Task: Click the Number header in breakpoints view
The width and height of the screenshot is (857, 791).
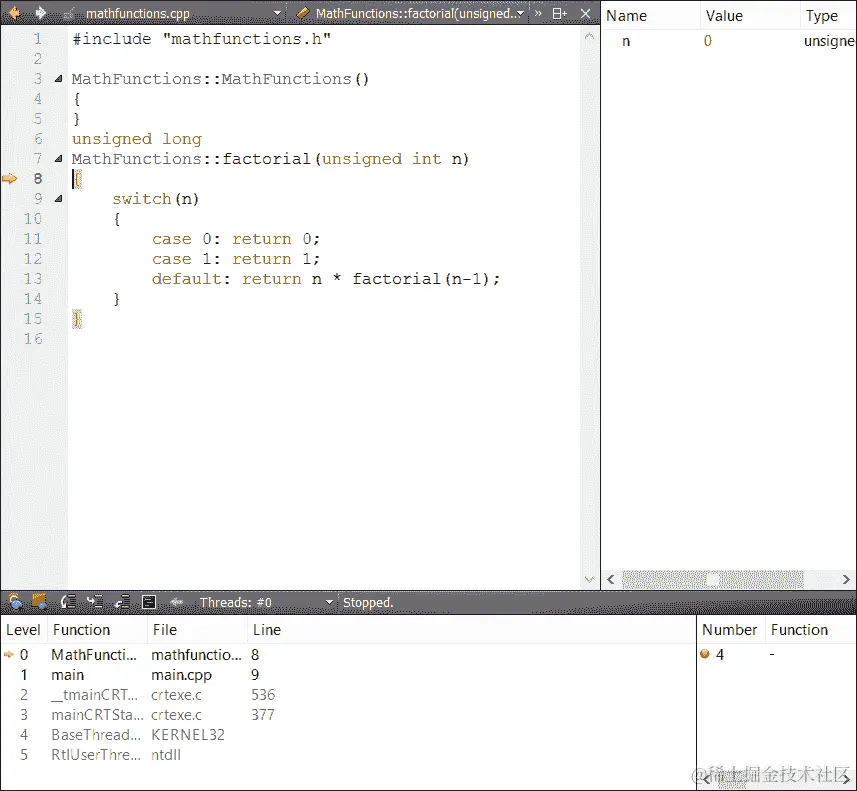Action: [729, 630]
